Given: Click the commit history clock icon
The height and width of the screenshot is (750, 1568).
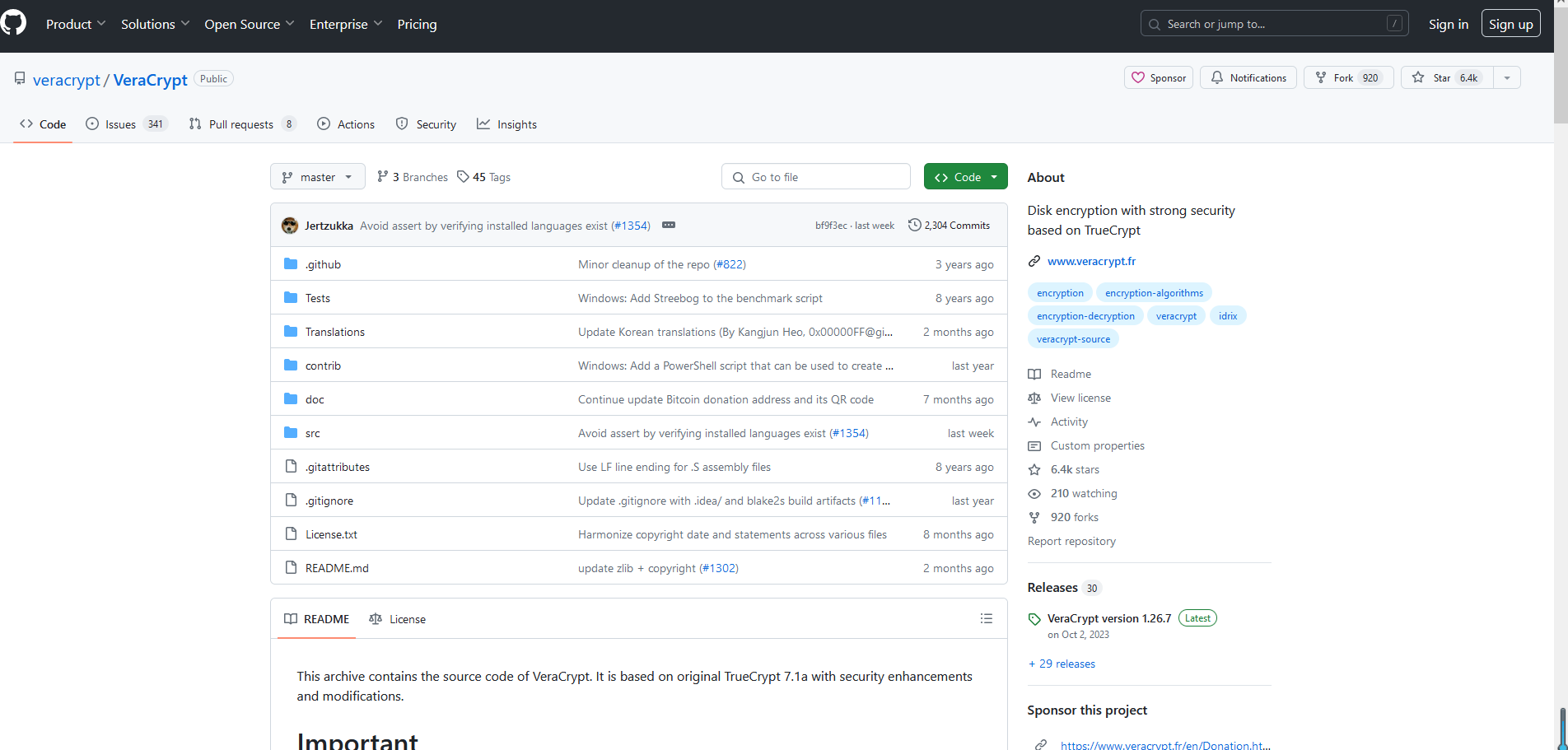Looking at the screenshot, I should coord(914,225).
